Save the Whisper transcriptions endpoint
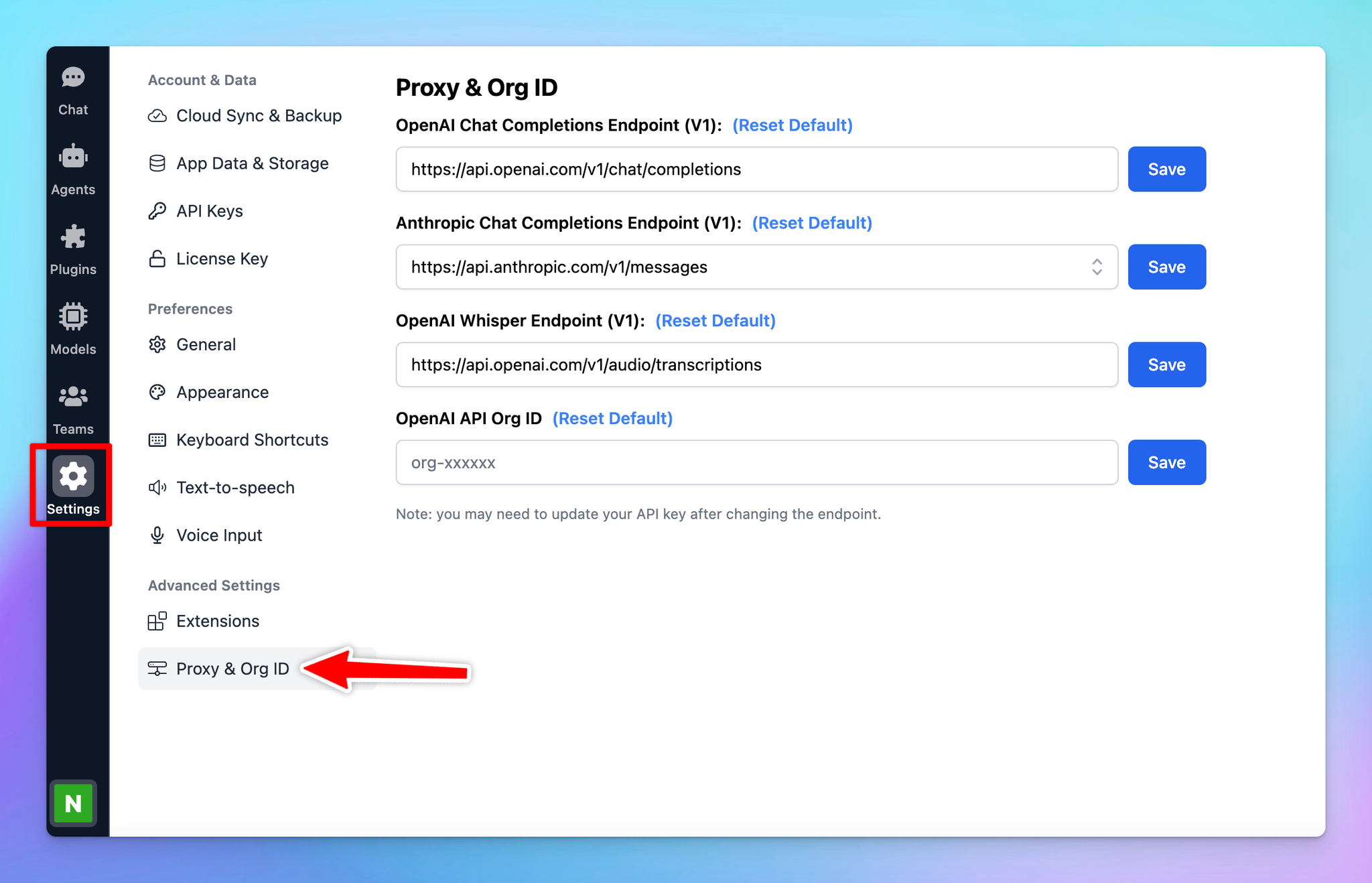The image size is (1372, 883). click(x=1167, y=365)
